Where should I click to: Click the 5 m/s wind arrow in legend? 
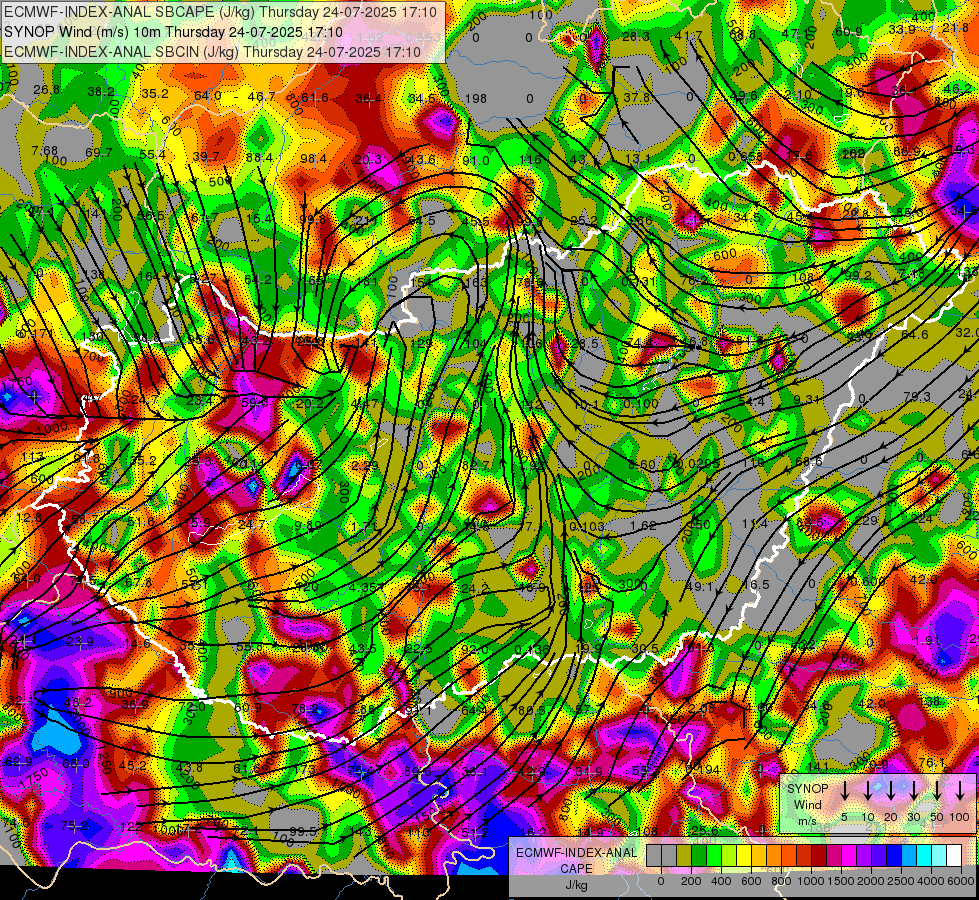(845, 791)
